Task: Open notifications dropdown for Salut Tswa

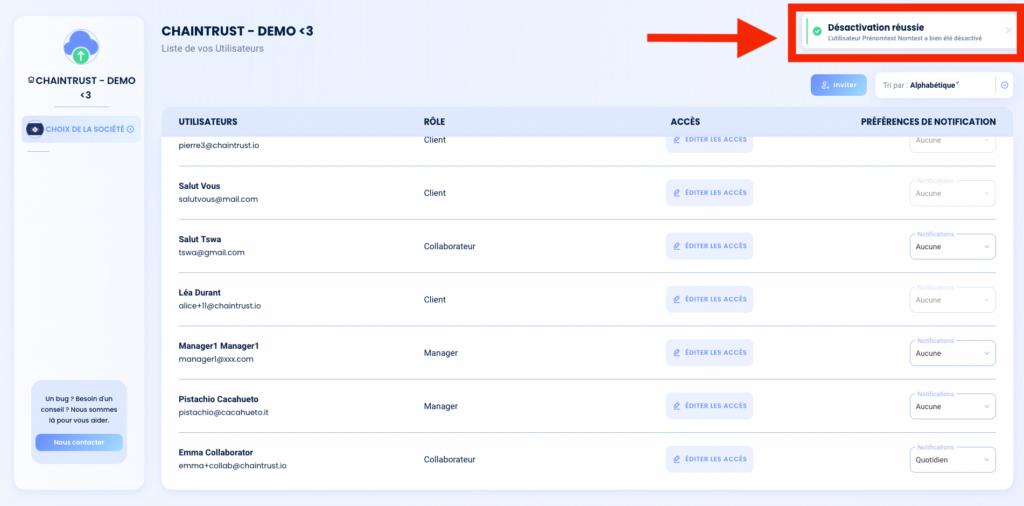Action: 953,247
